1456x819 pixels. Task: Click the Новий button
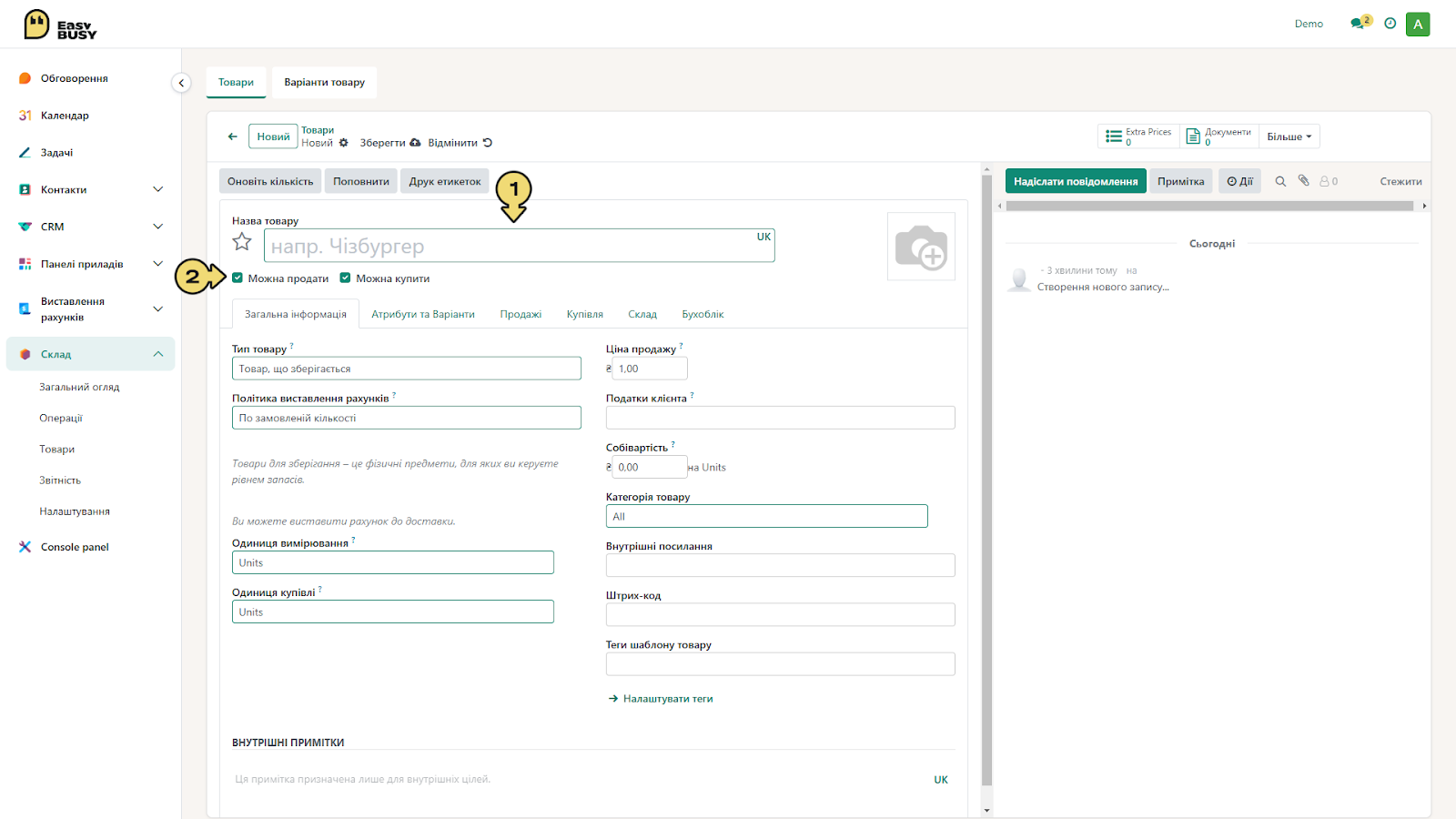(273, 136)
